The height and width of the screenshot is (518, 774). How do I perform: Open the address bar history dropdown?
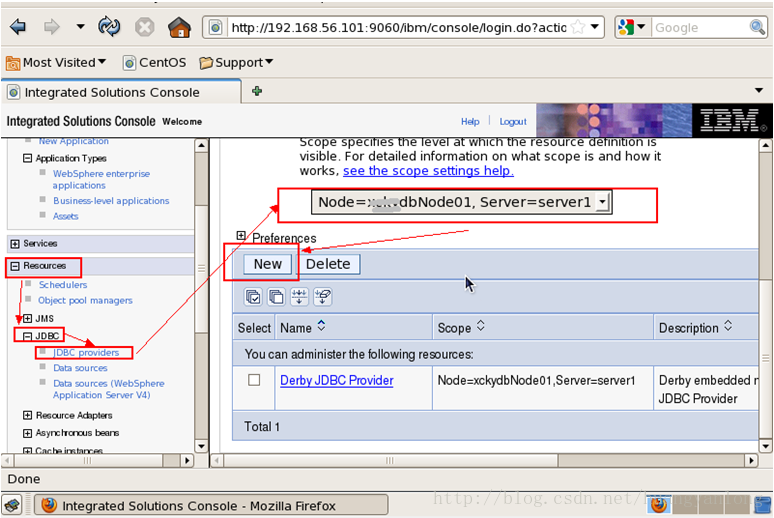(595, 27)
